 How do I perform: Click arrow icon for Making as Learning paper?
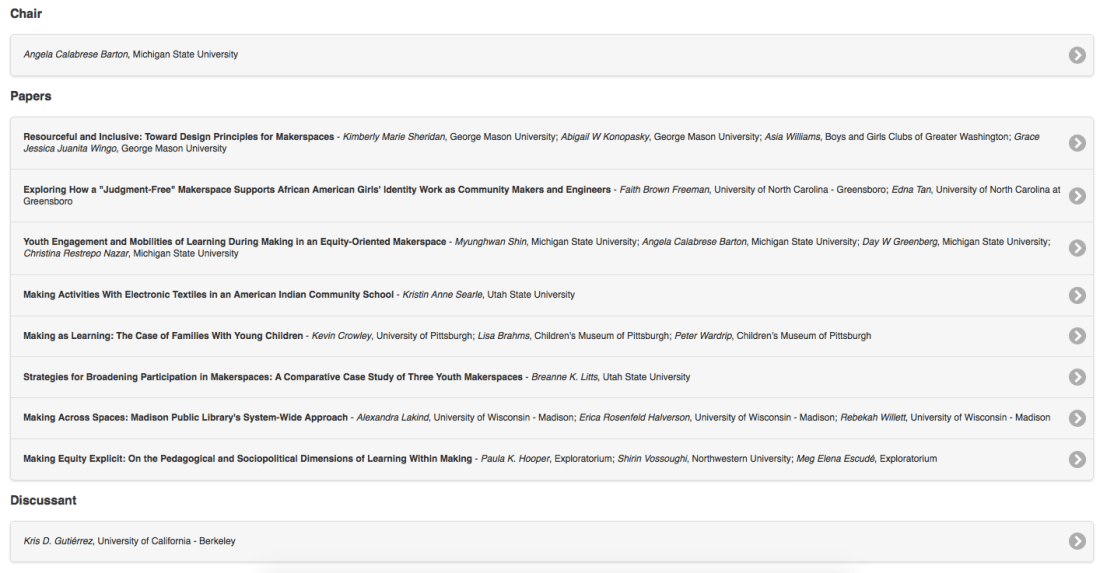click(x=1077, y=336)
